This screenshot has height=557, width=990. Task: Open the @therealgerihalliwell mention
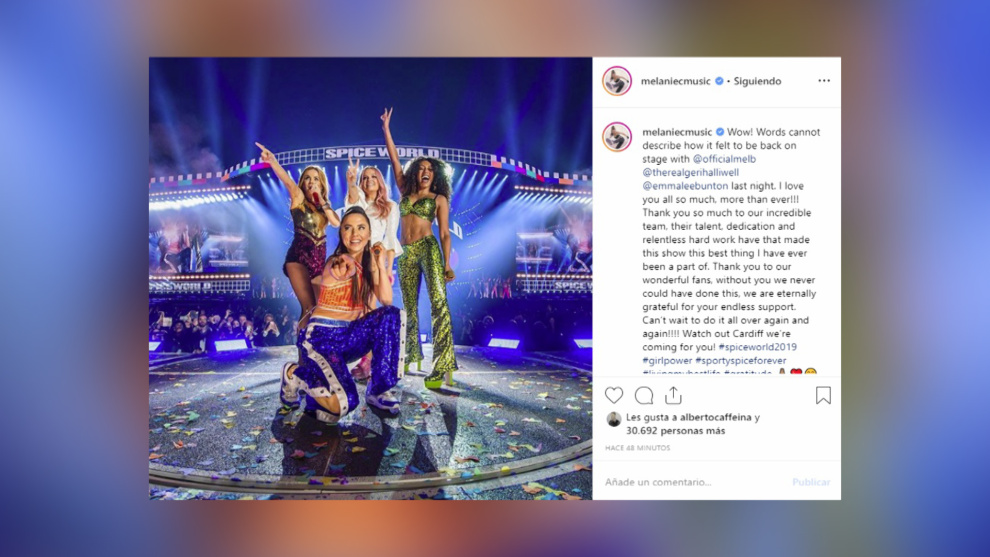pyautogui.click(x=691, y=172)
